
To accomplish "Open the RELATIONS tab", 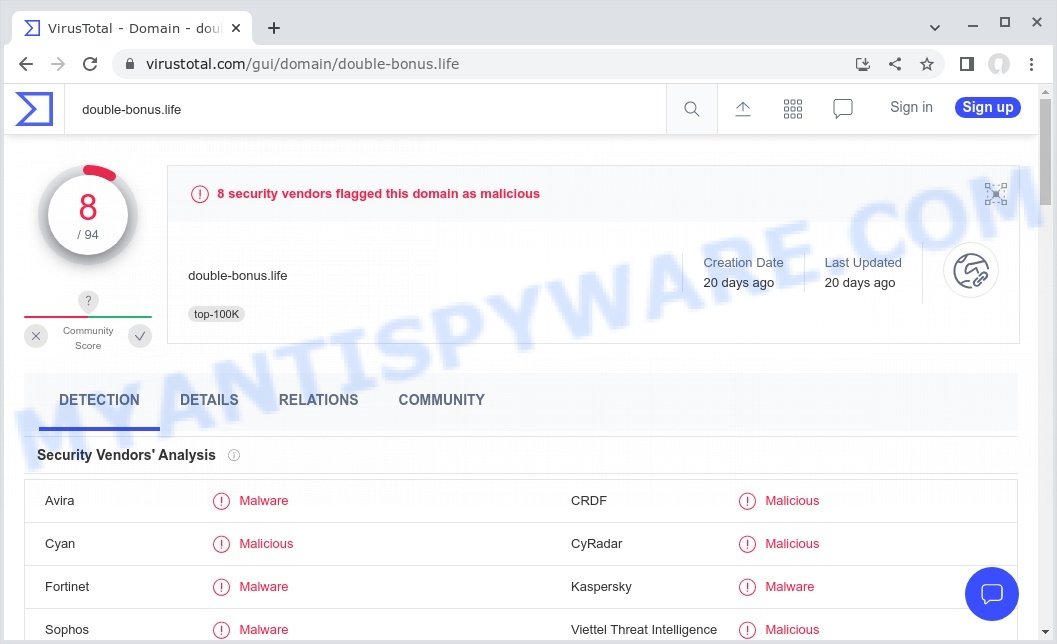I will (318, 400).
